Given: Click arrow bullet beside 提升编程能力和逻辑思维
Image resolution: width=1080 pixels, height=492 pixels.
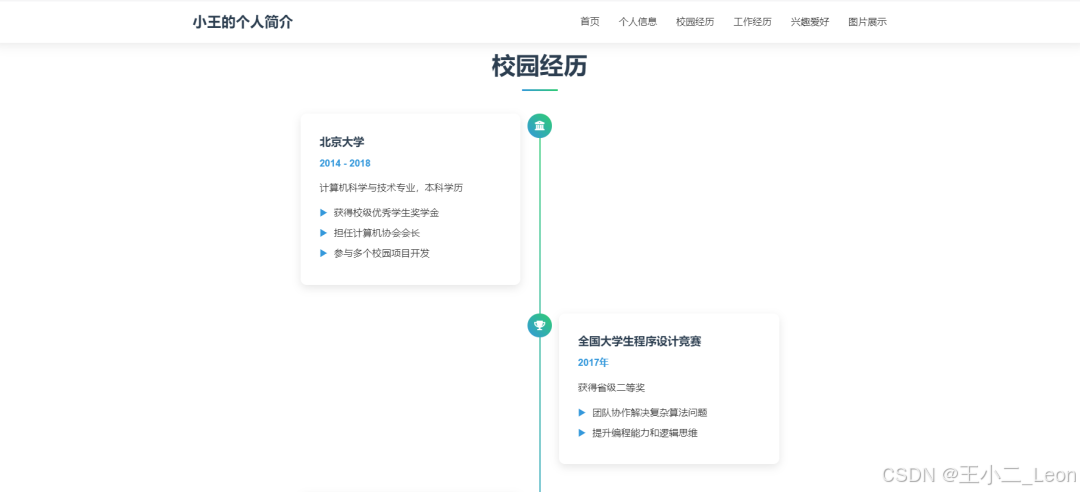Looking at the screenshot, I should click(x=581, y=433).
